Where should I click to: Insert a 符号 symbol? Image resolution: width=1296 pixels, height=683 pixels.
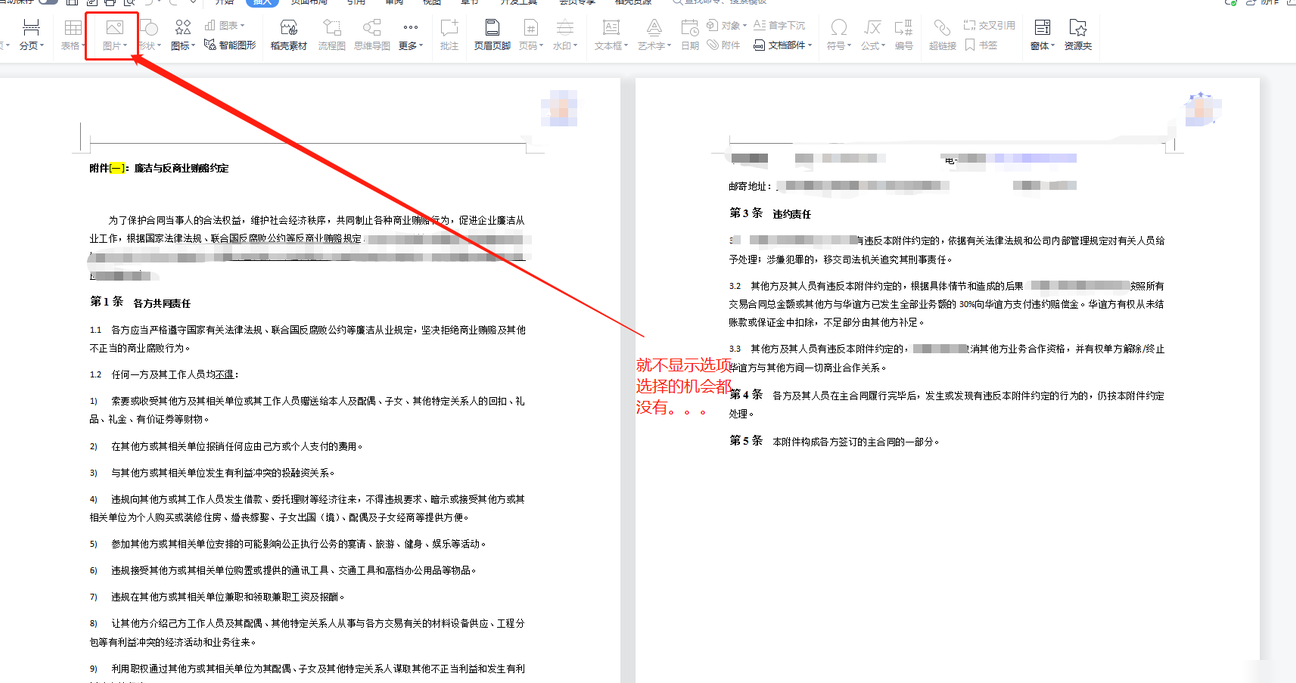click(838, 35)
